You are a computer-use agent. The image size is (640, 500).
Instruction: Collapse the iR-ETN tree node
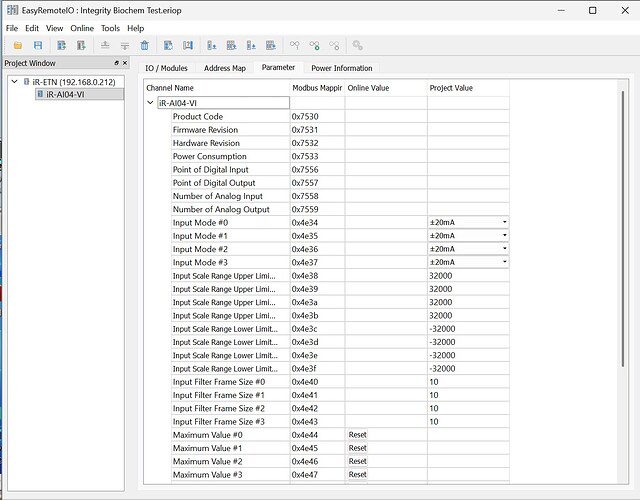pos(12,81)
